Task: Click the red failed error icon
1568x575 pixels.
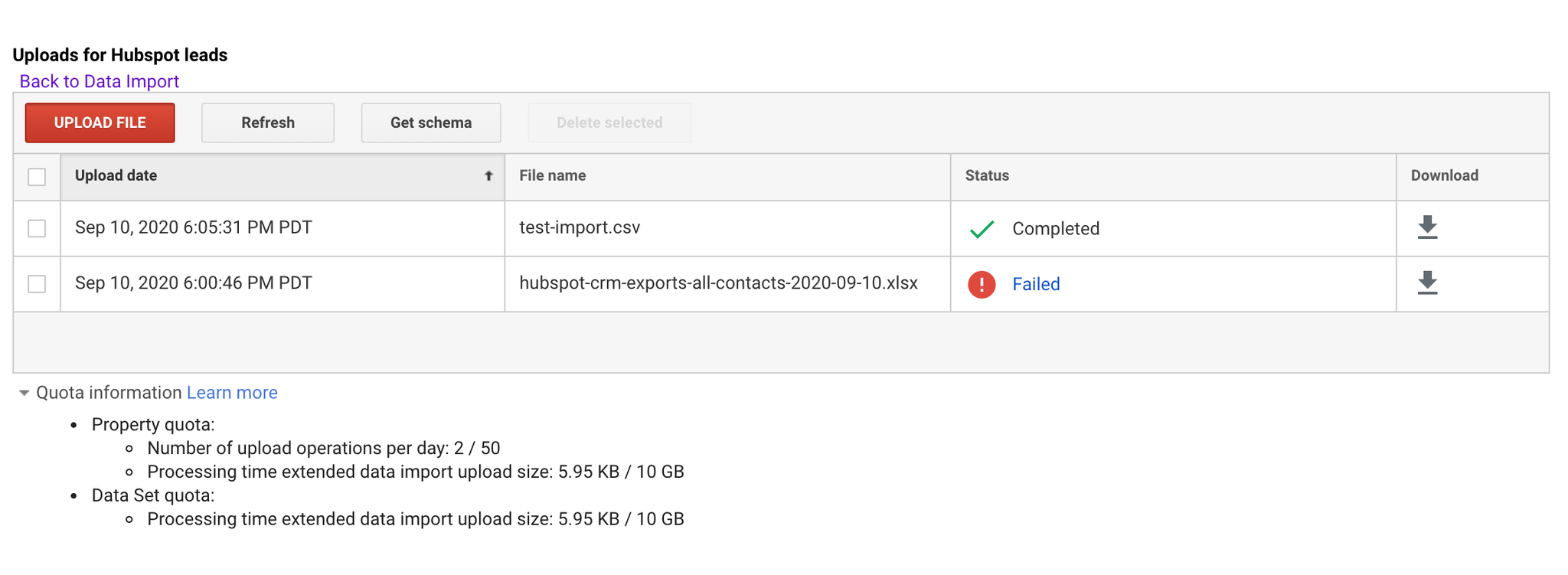Action: pos(982,284)
